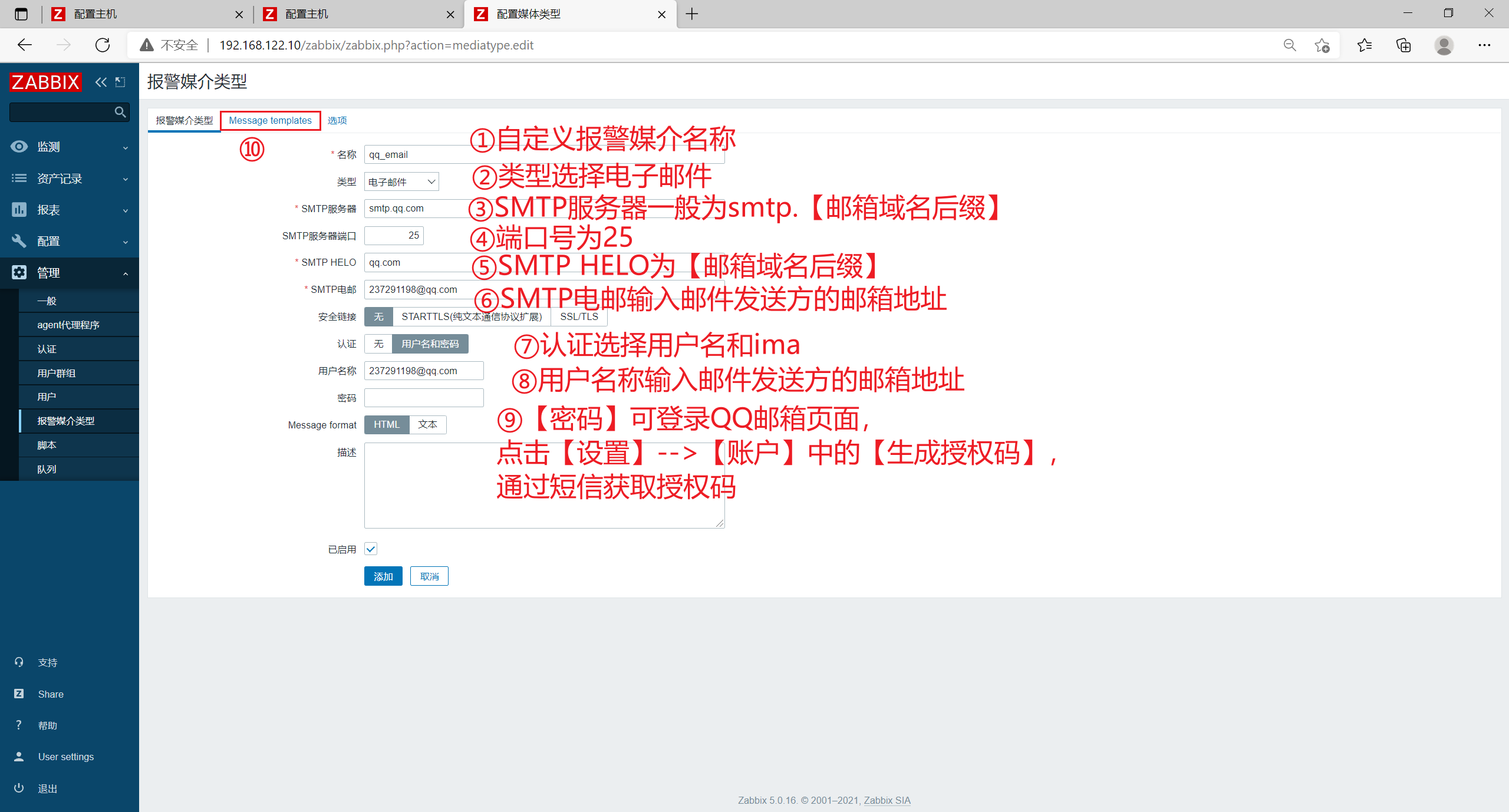The height and width of the screenshot is (812, 1509).
Task: Click the sidebar search input
Action: tap(61, 112)
